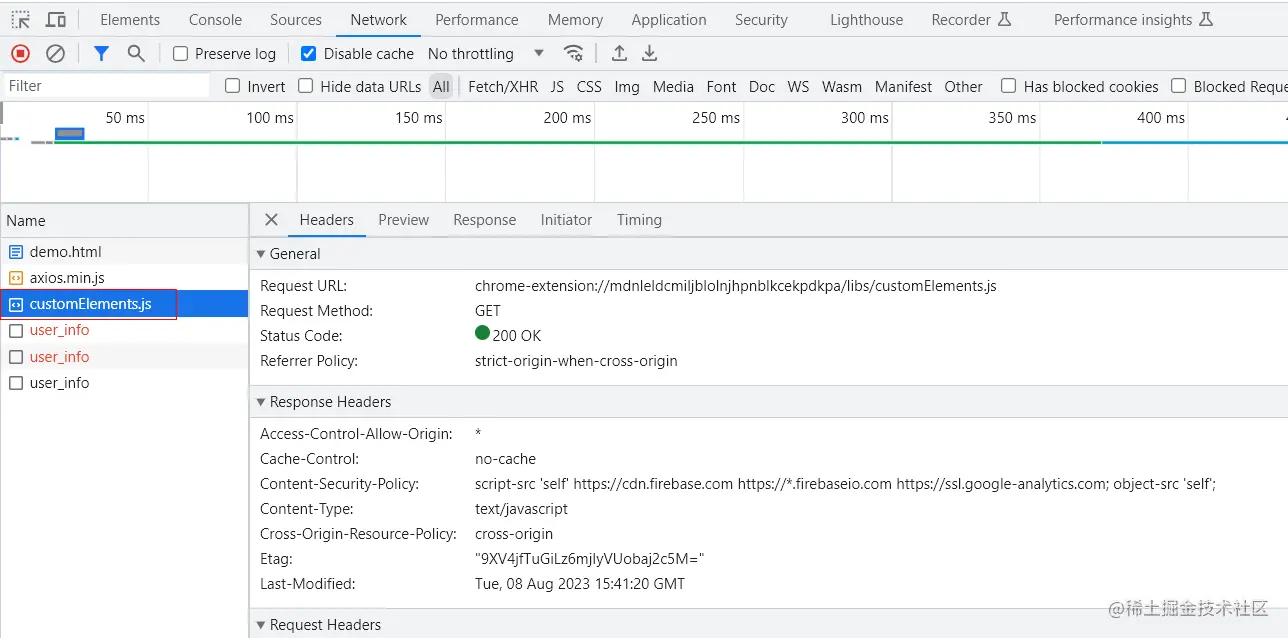The height and width of the screenshot is (638, 1288).
Task: Filter requests by Manifest type
Action: click(x=904, y=86)
